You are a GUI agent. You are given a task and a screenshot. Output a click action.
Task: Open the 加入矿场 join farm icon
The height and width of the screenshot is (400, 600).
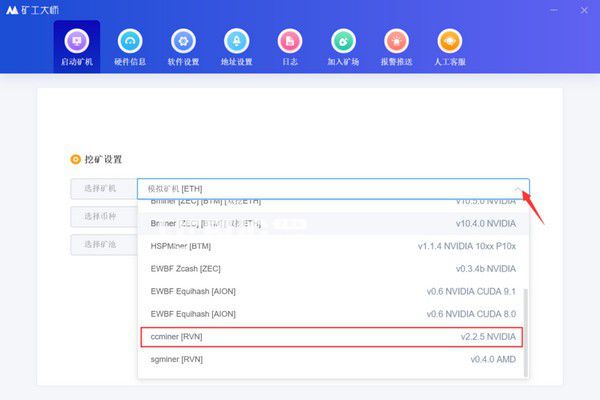tap(343, 41)
